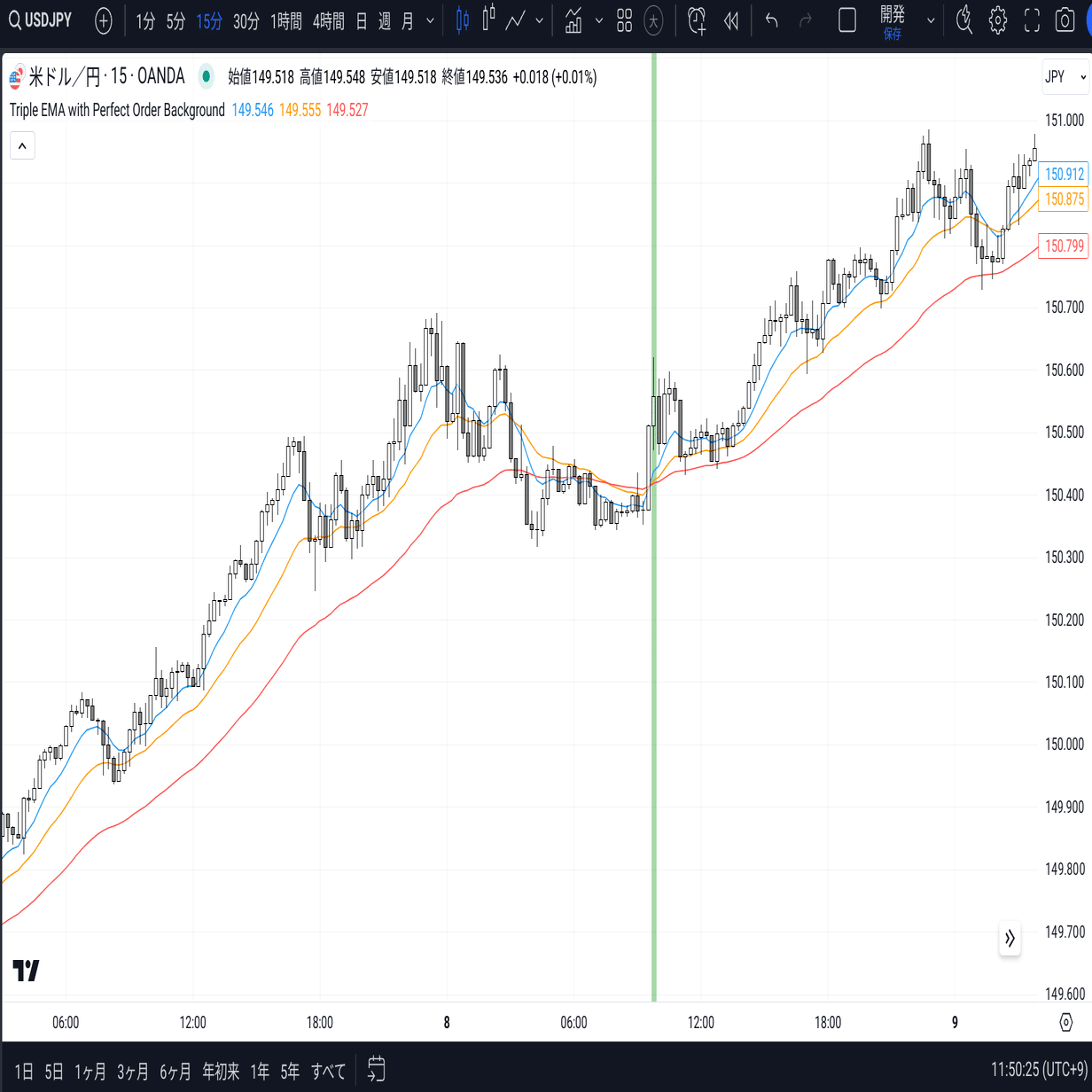Start bar replay mode

[731, 20]
